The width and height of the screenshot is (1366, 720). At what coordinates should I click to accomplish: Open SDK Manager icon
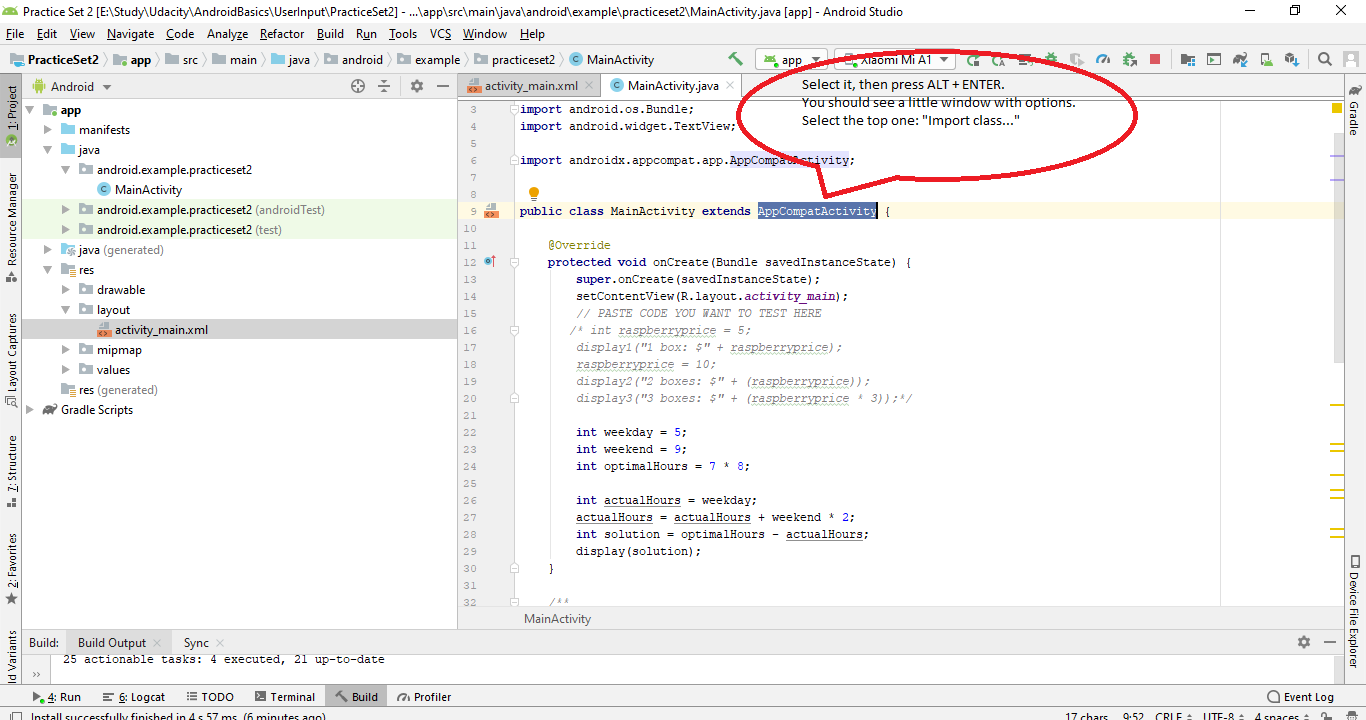point(1292,59)
